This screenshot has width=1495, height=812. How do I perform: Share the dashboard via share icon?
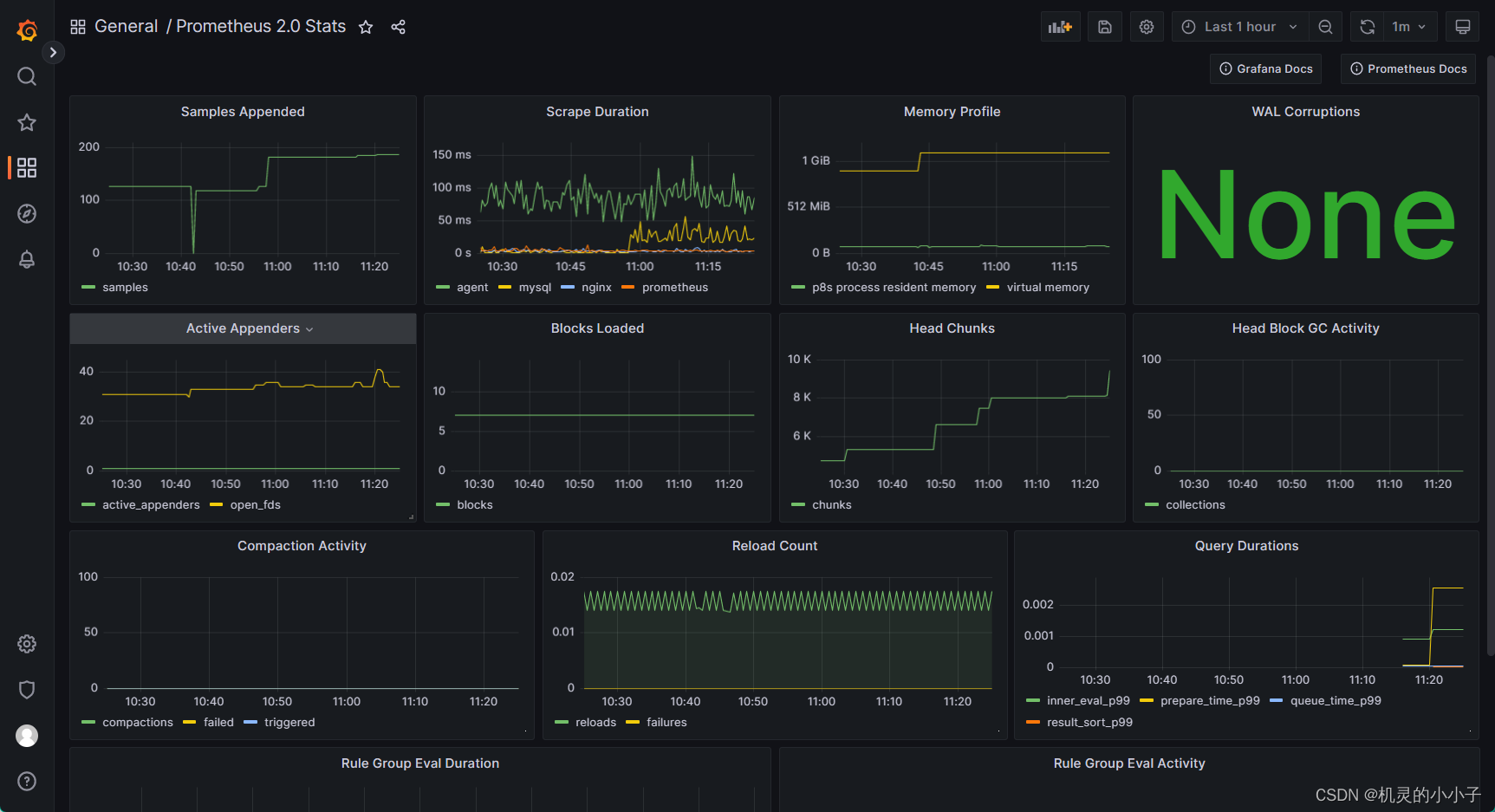point(398,27)
